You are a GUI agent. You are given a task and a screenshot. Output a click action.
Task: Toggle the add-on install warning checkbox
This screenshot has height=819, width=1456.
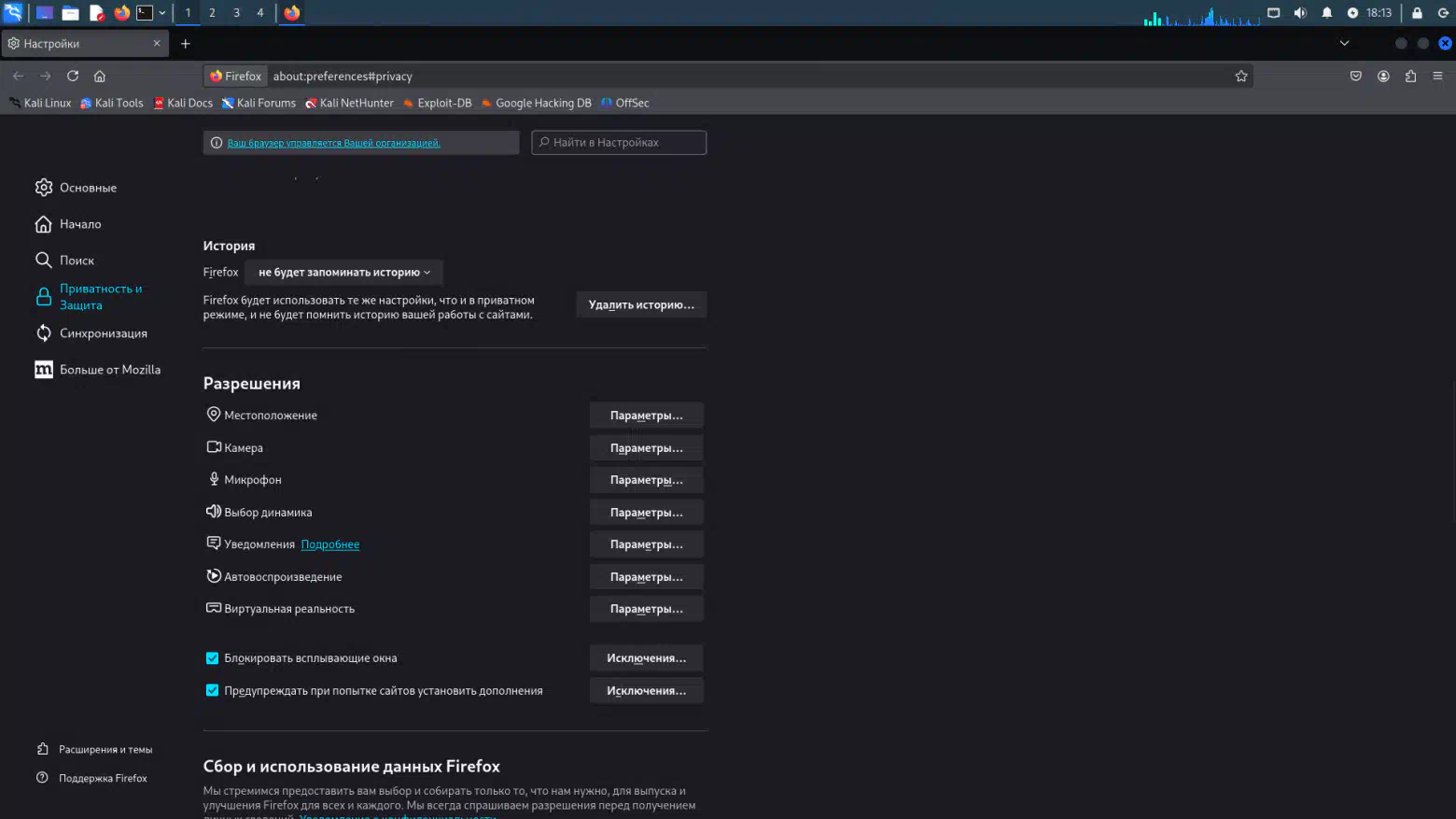click(212, 691)
